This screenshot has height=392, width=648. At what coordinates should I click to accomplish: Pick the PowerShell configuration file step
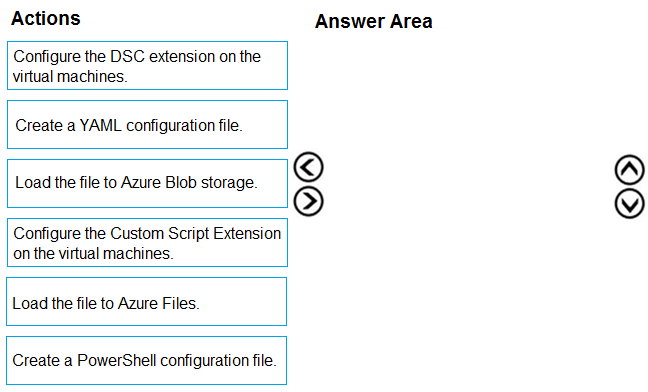coord(146,361)
